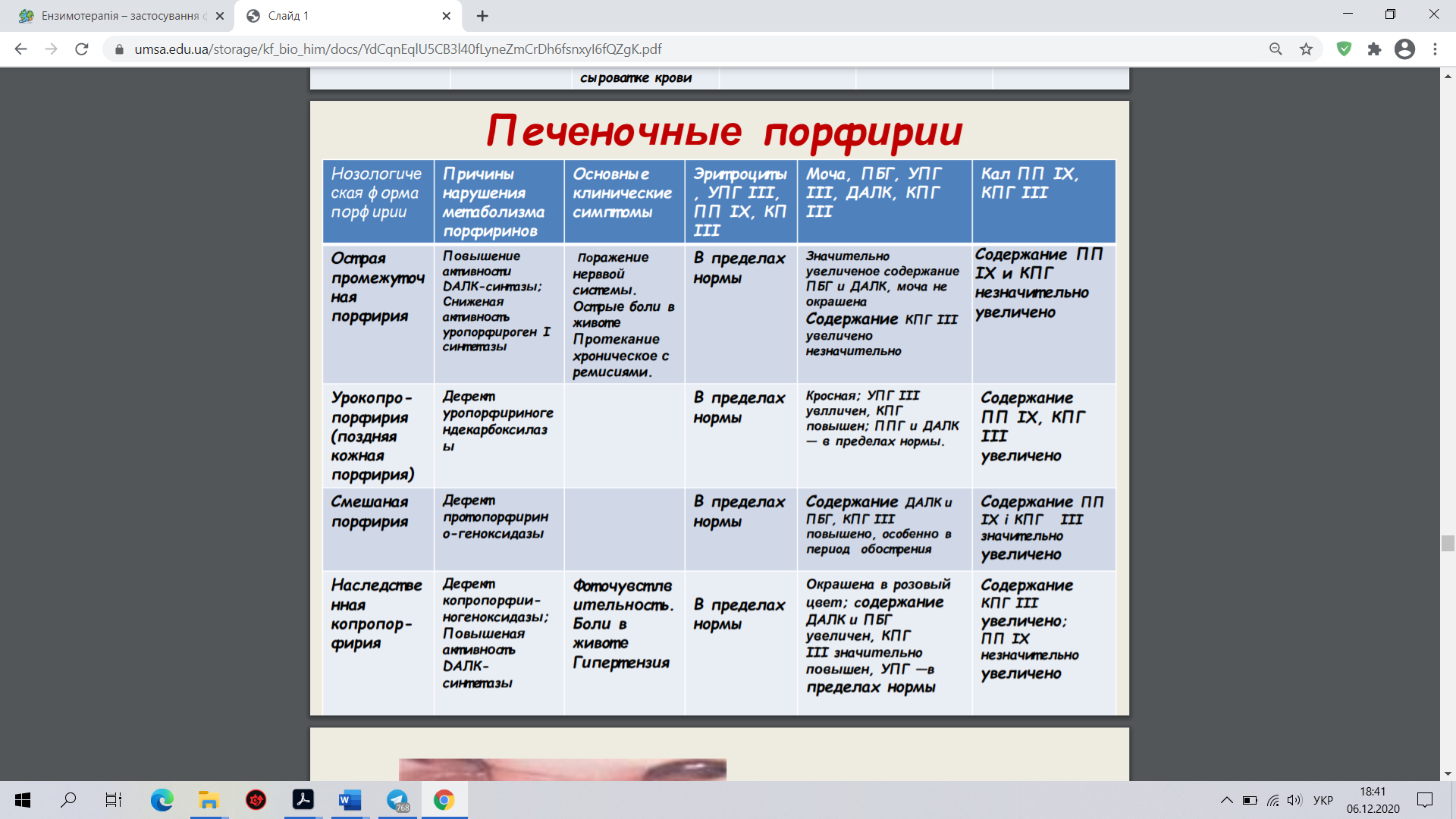Click the face photo thumbnail below
The image size is (1456, 819).
(562, 769)
